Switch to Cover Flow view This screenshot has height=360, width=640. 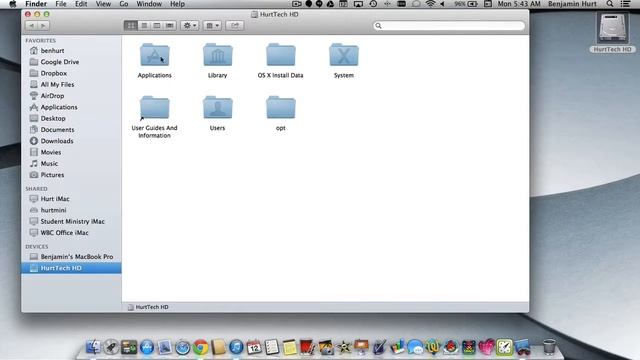coord(170,25)
